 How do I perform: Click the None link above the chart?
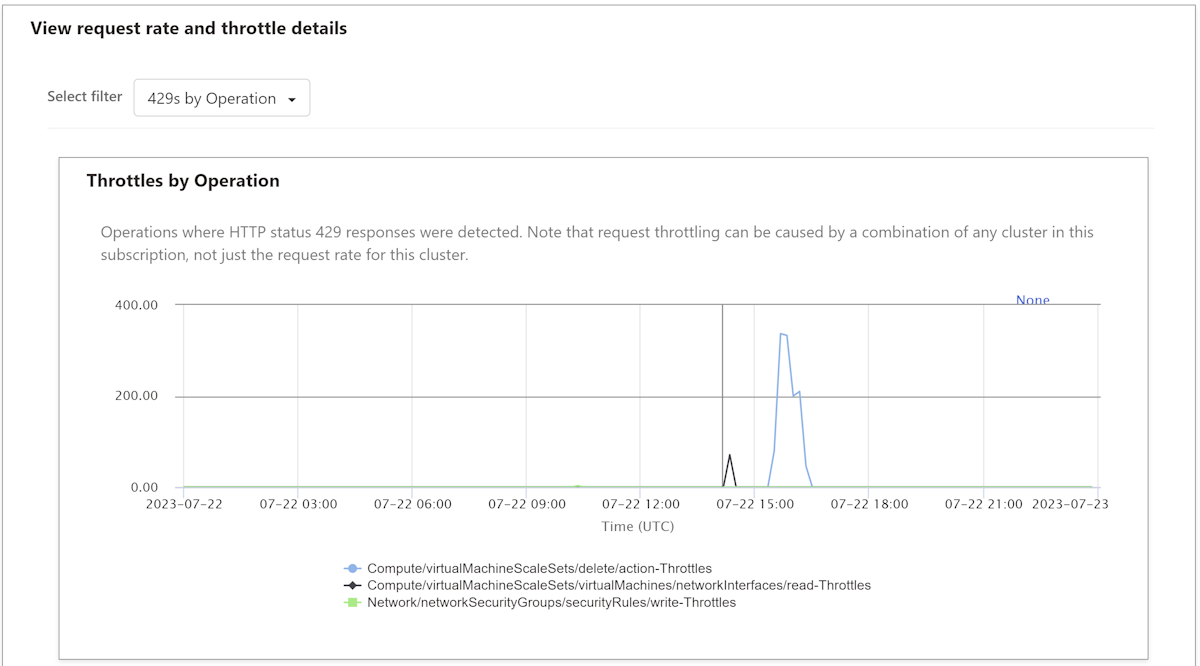(1032, 300)
